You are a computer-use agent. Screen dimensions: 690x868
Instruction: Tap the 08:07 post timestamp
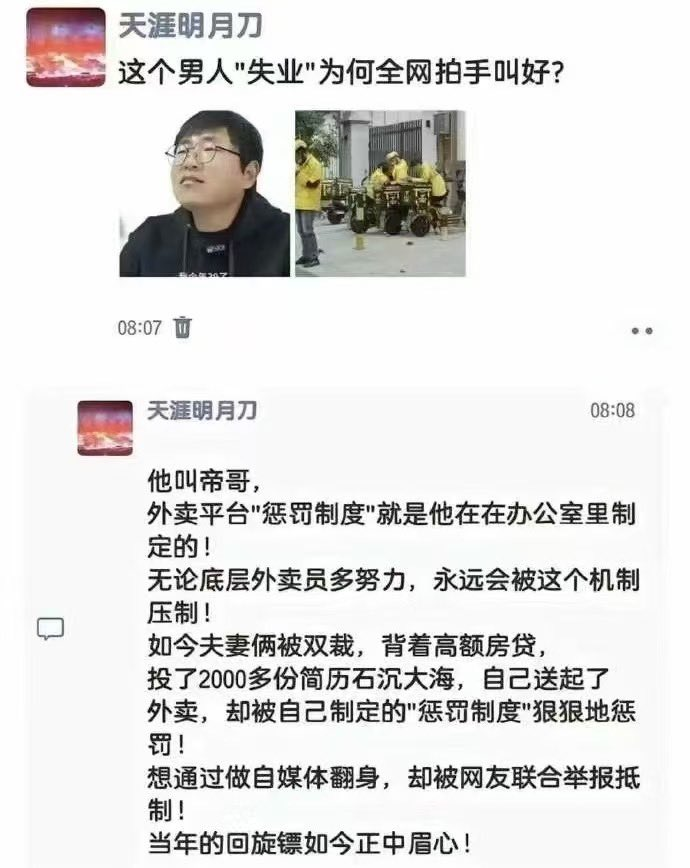pyautogui.click(x=139, y=328)
